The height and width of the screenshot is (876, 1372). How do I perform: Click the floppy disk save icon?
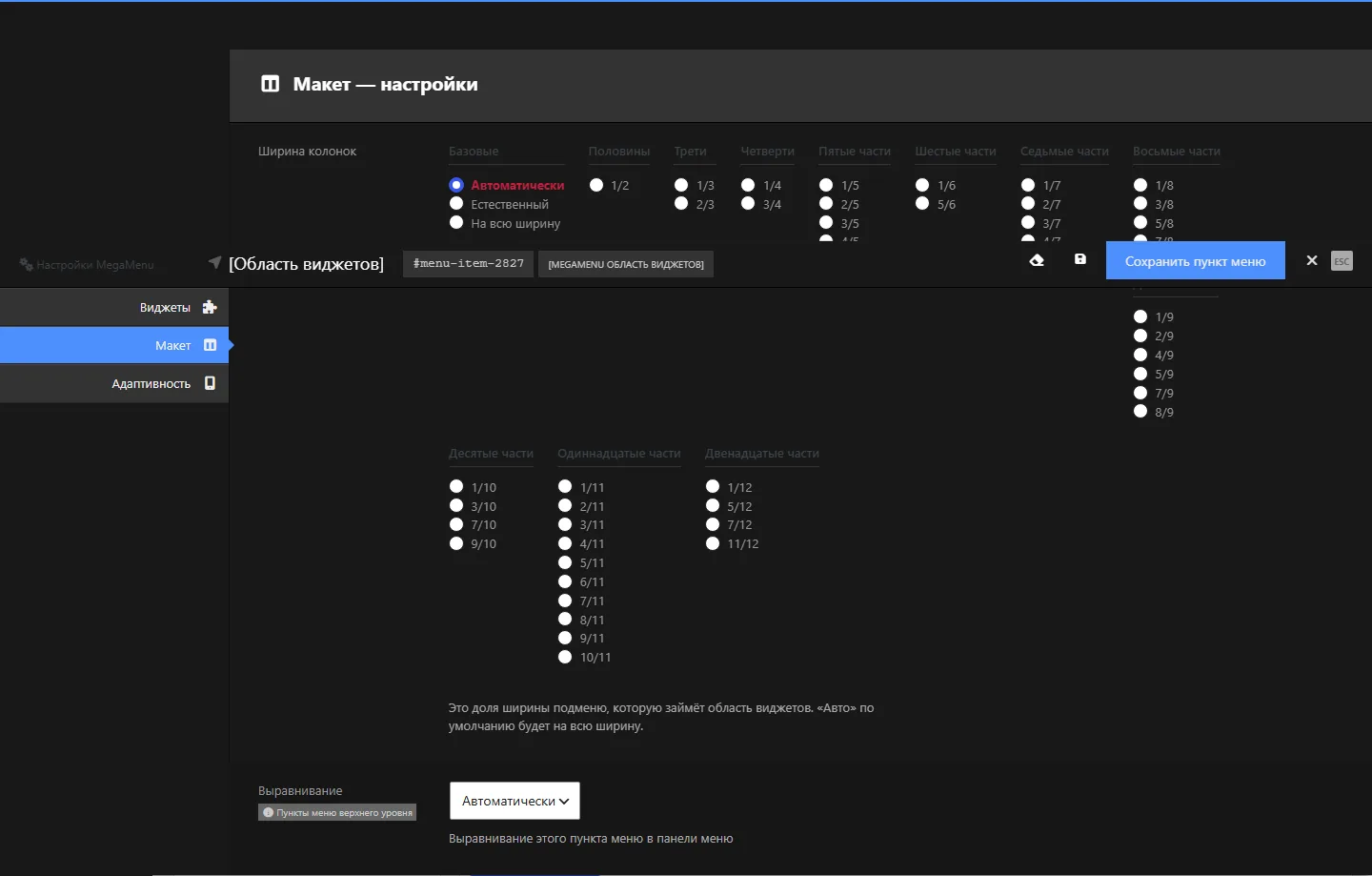tap(1080, 259)
